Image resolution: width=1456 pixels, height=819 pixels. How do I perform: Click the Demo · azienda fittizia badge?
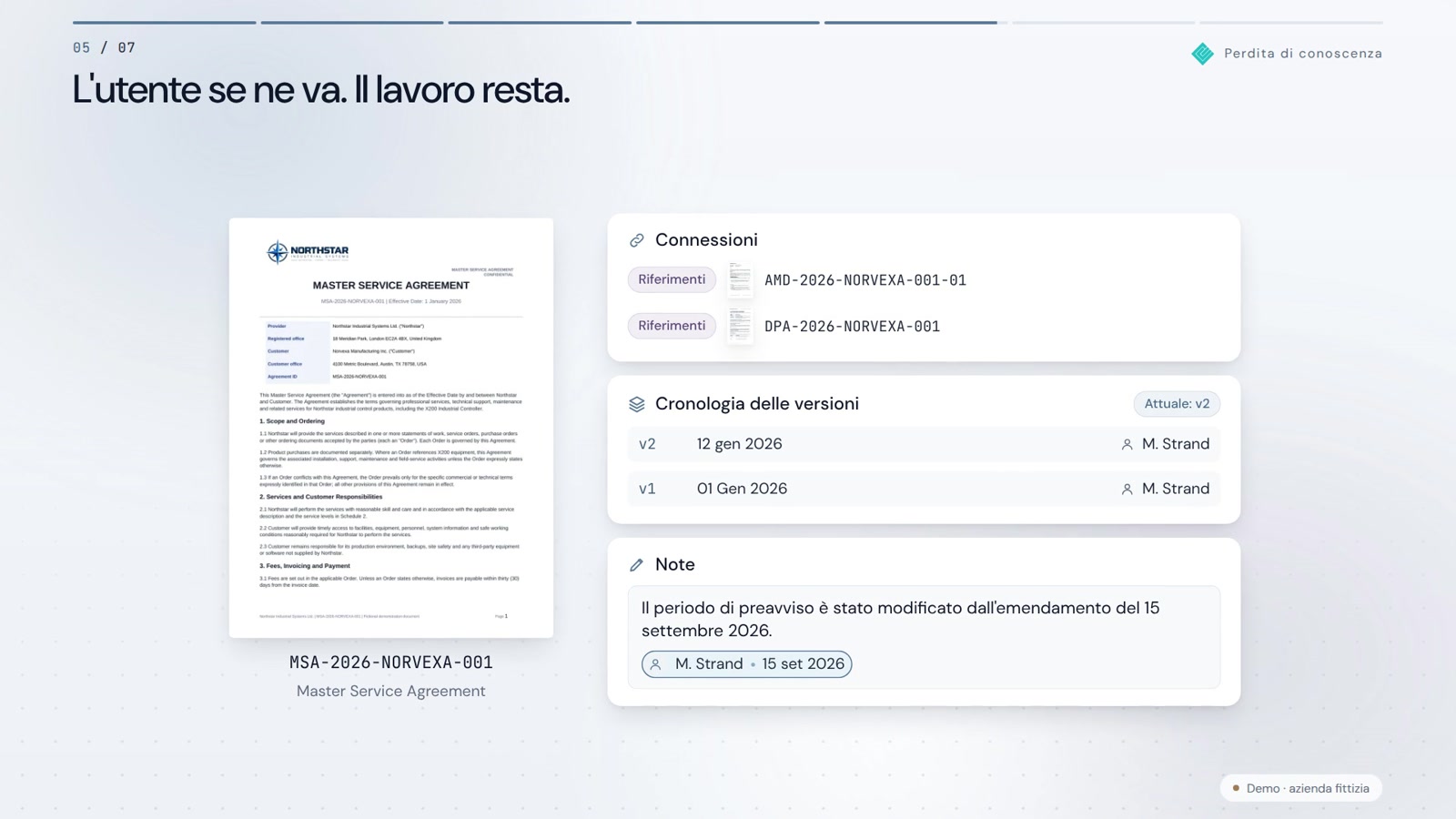pyautogui.click(x=1301, y=788)
